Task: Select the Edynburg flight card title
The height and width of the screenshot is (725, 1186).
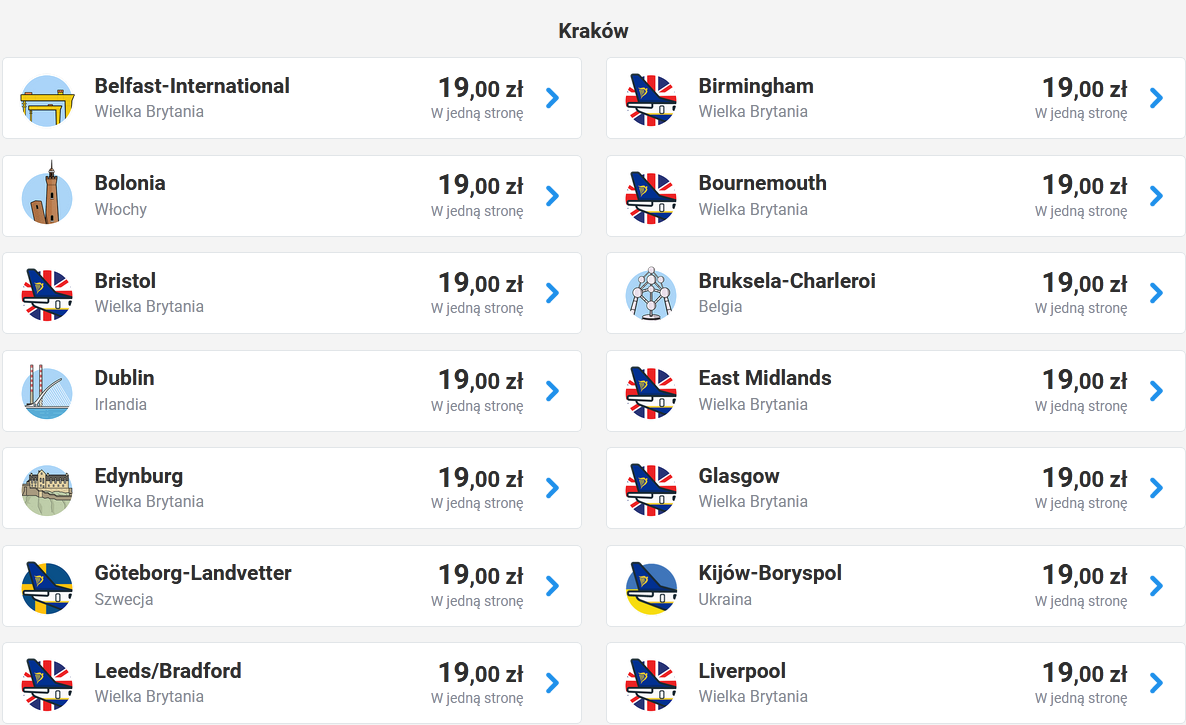Action: pyautogui.click(x=138, y=476)
